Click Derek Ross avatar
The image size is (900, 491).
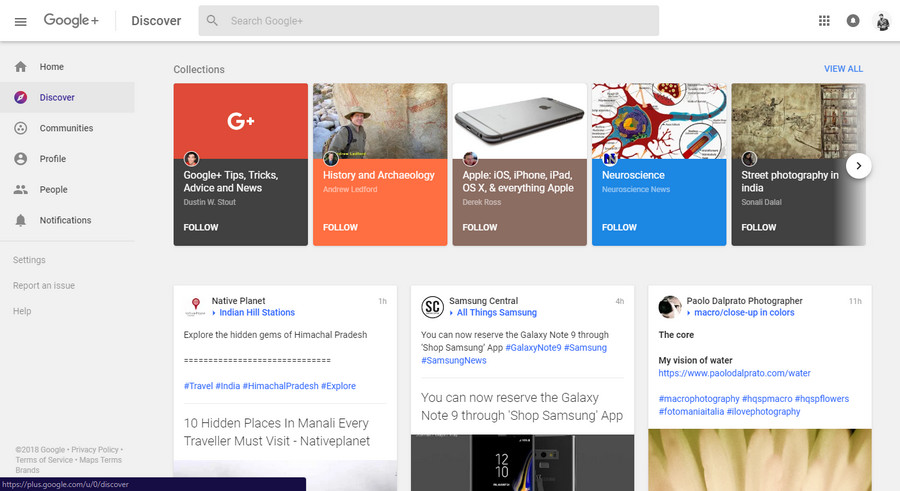[x=470, y=158]
